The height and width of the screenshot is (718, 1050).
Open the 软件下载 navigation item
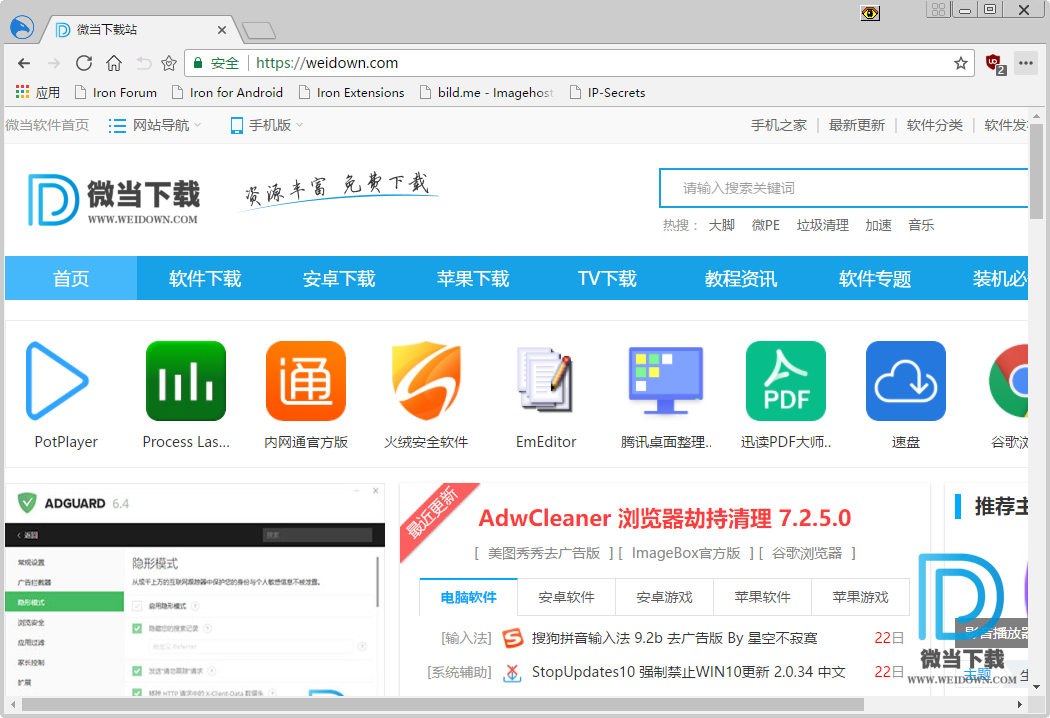[x=205, y=278]
